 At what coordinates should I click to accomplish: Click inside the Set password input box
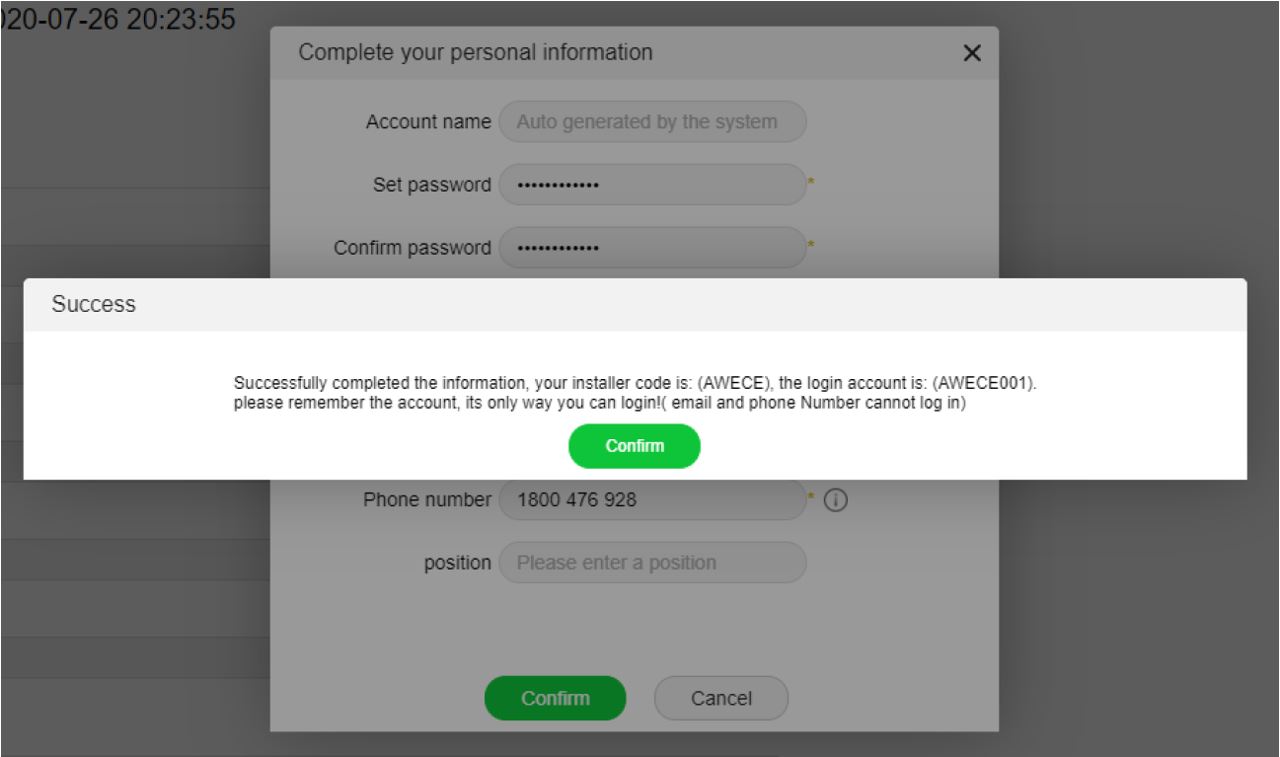[652, 185]
